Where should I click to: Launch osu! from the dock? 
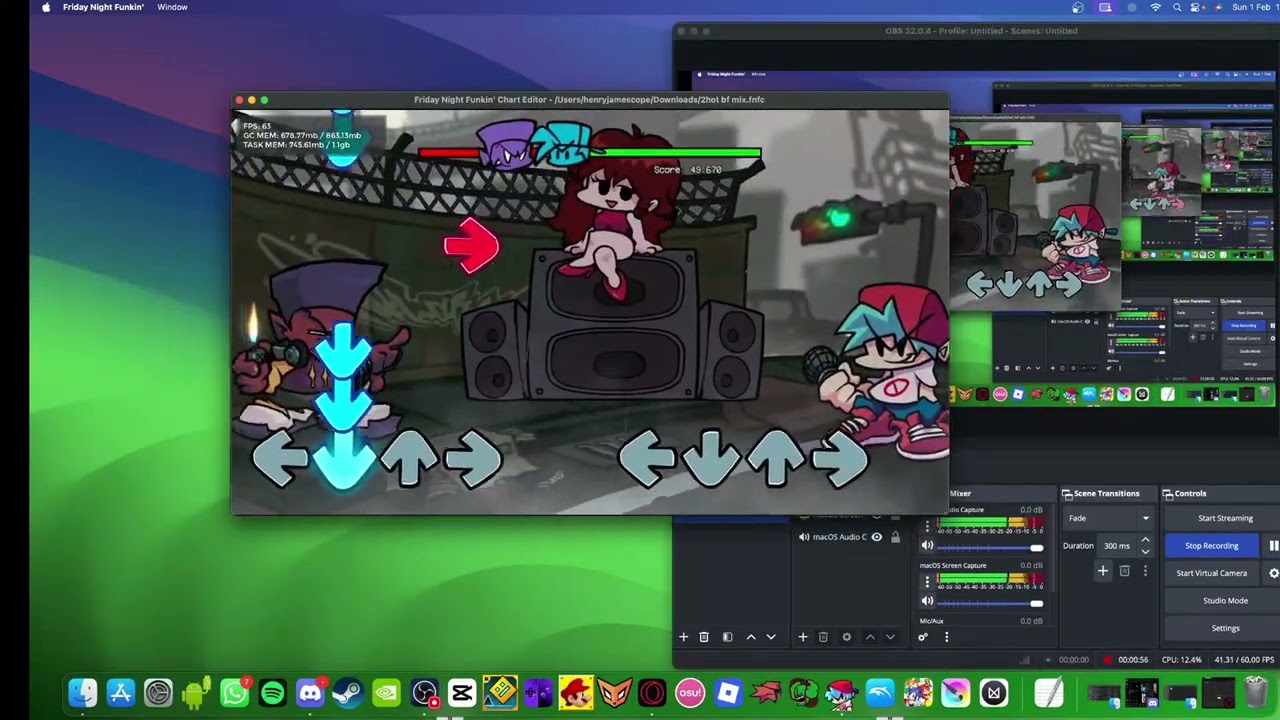[x=690, y=692]
